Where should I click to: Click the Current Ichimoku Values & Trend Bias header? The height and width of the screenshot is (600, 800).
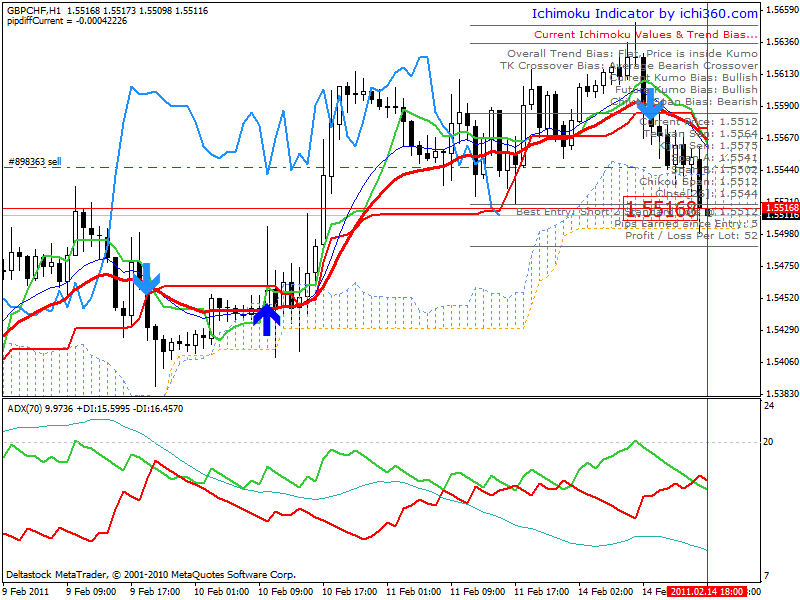[646, 35]
